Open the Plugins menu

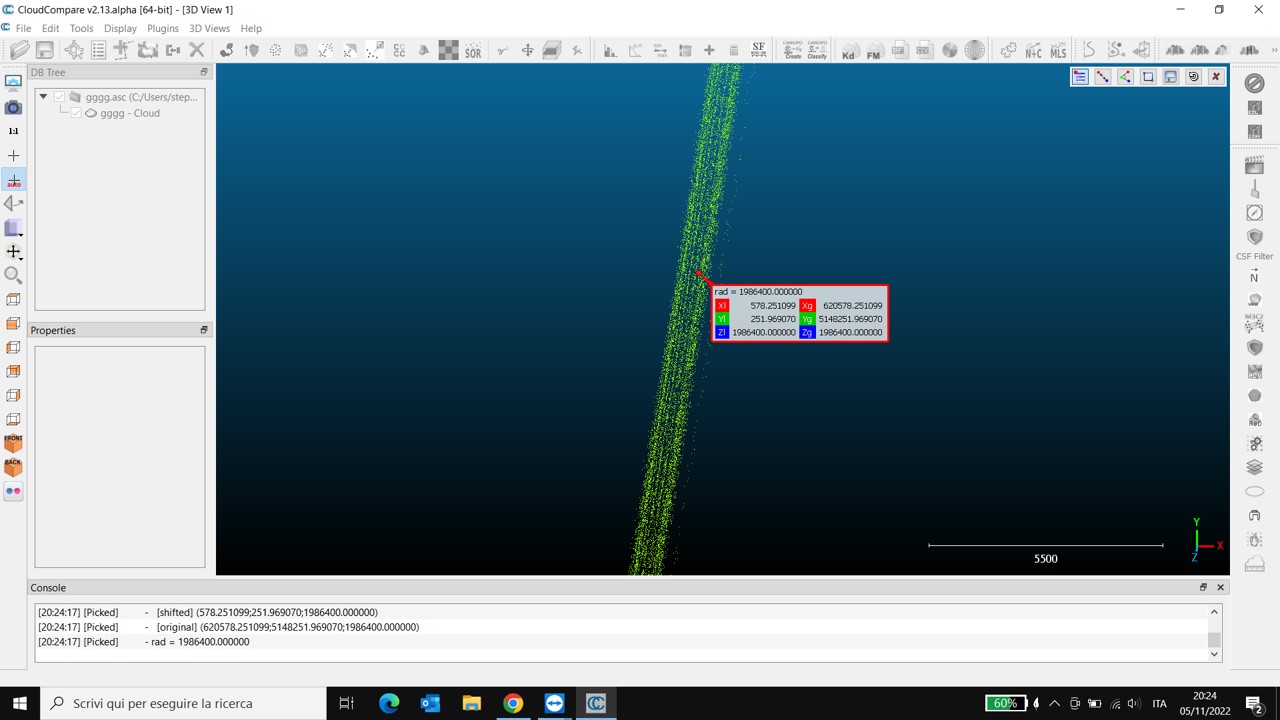coord(163,28)
